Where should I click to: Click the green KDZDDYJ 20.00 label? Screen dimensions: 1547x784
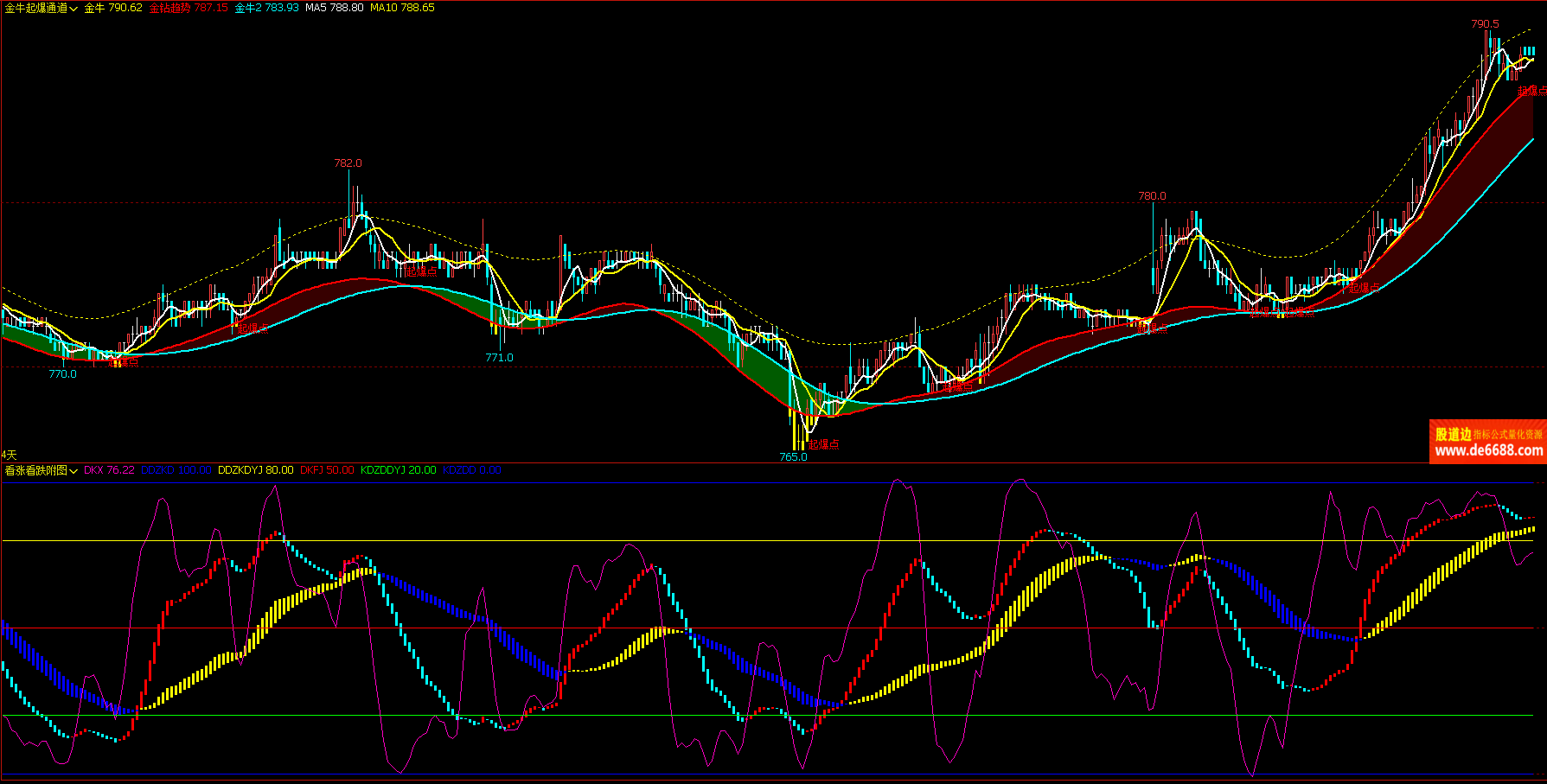click(x=398, y=470)
